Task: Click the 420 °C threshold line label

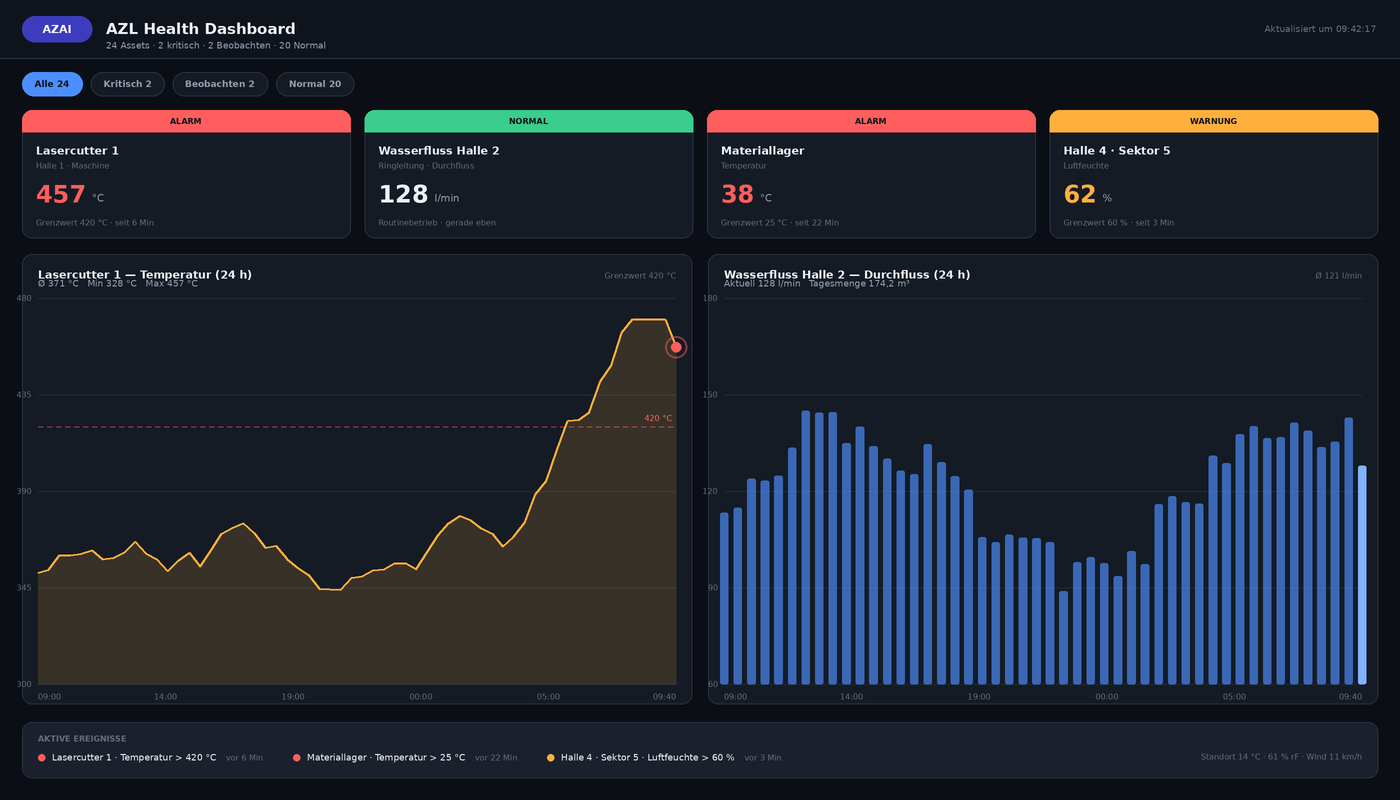Action: pyautogui.click(x=658, y=418)
